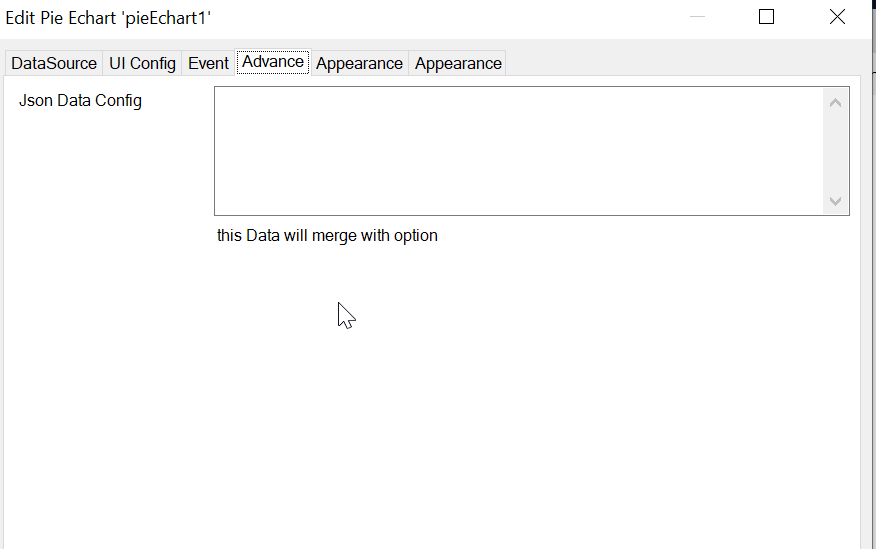This screenshot has height=549, width=876.
Task: Go to the Event tab
Action: pos(208,64)
